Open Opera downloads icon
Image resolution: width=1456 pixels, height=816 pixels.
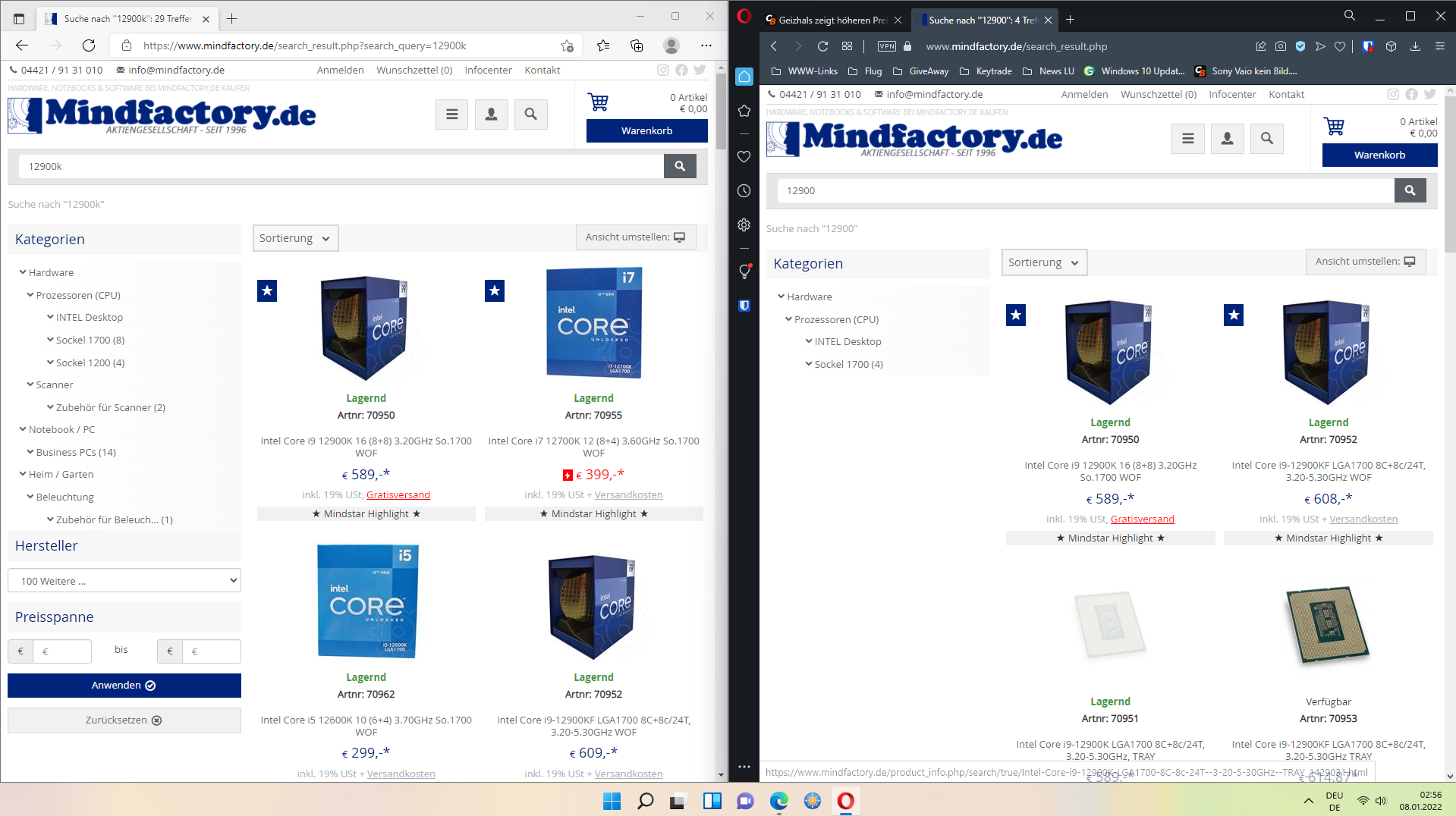(x=1415, y=46)
